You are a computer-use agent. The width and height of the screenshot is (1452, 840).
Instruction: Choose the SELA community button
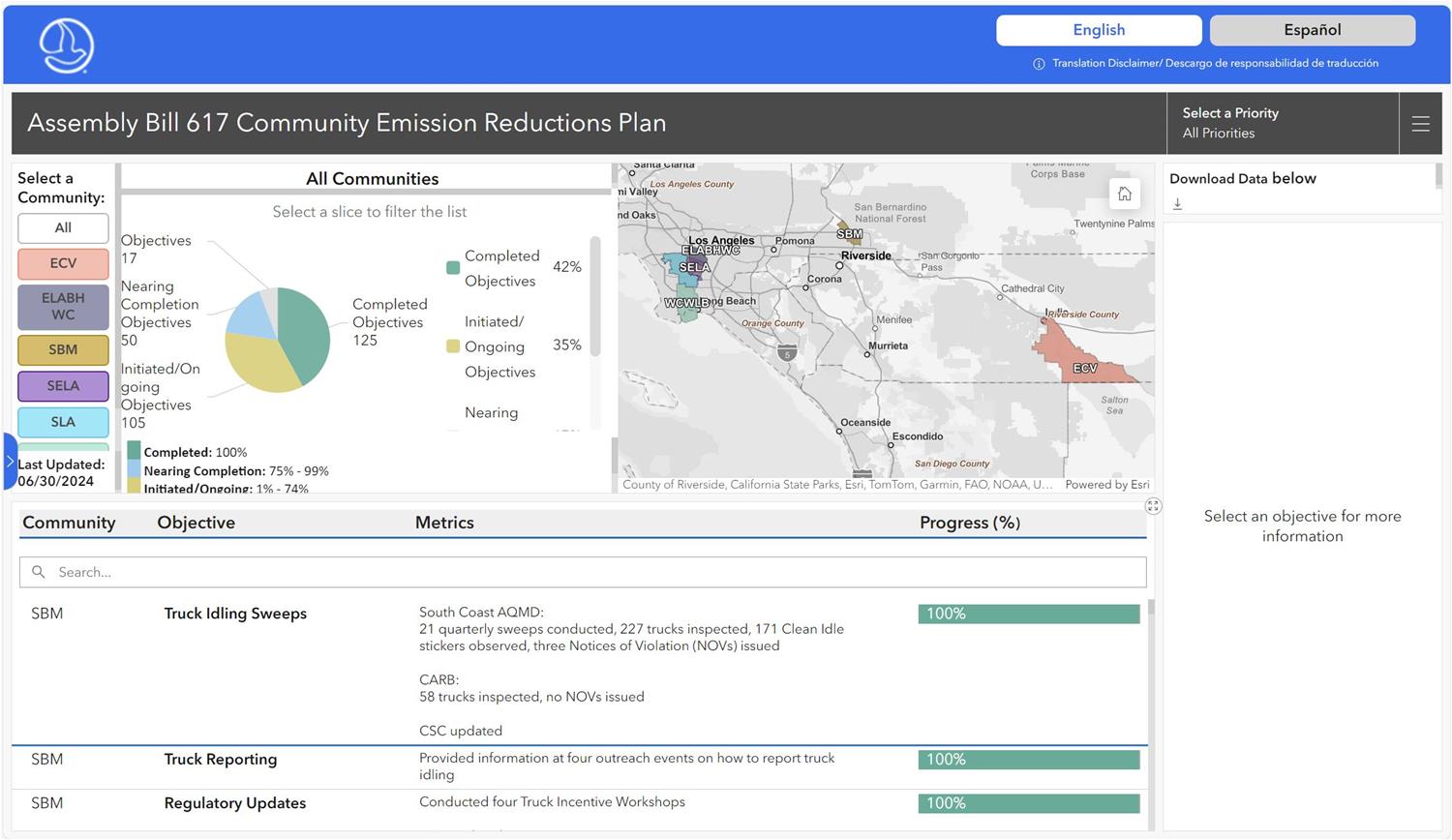tap(63, 386)
